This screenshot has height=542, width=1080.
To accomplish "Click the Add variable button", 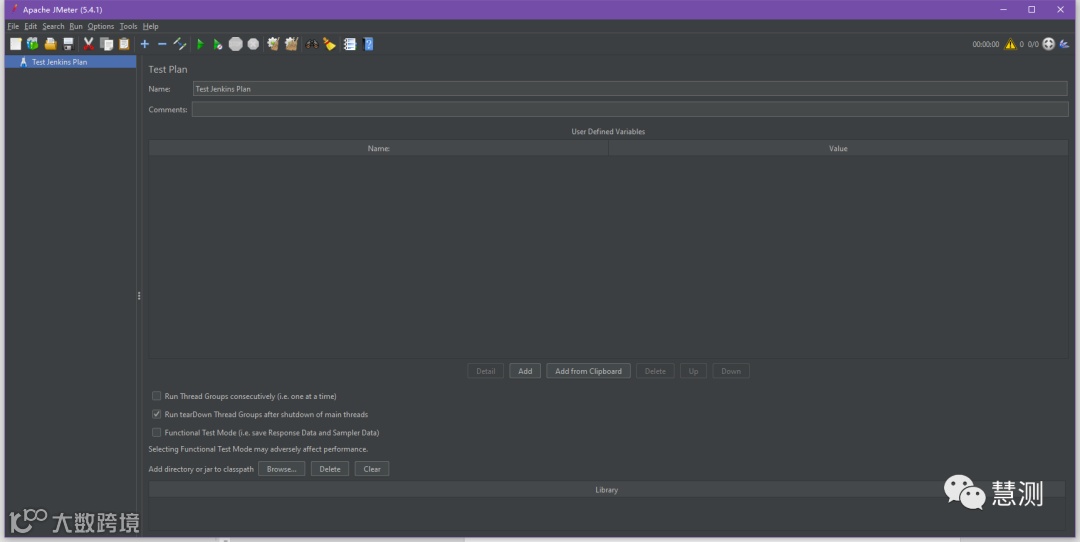I will pos(525,371).
